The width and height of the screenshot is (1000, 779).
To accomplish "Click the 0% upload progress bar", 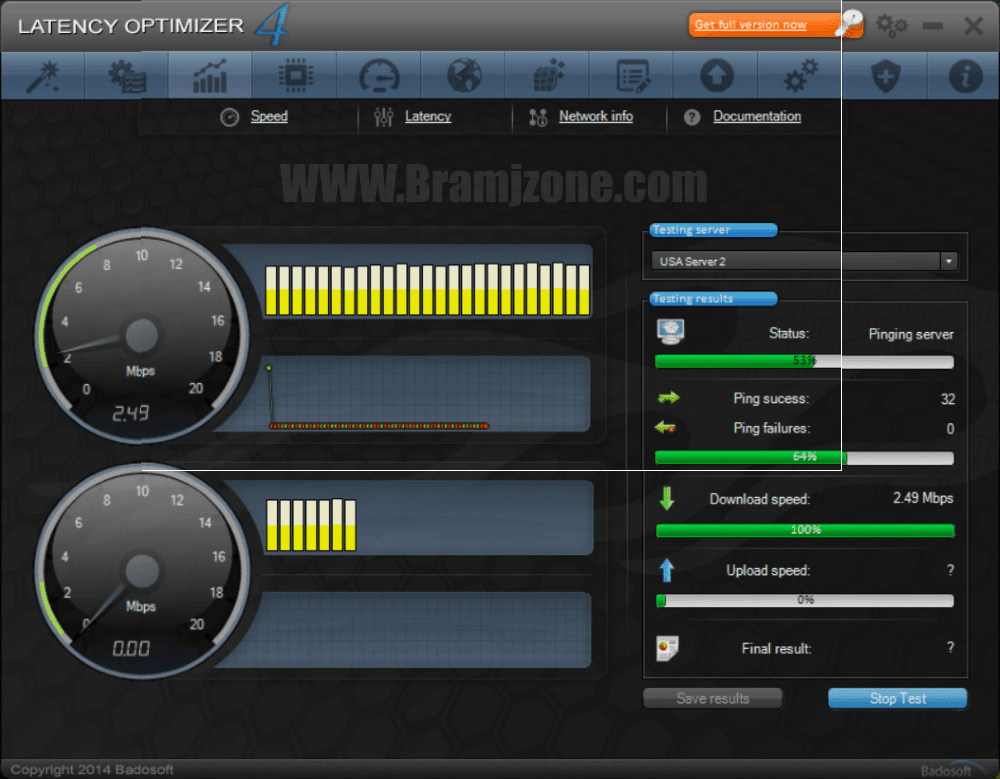I will [x=805, y=600].
